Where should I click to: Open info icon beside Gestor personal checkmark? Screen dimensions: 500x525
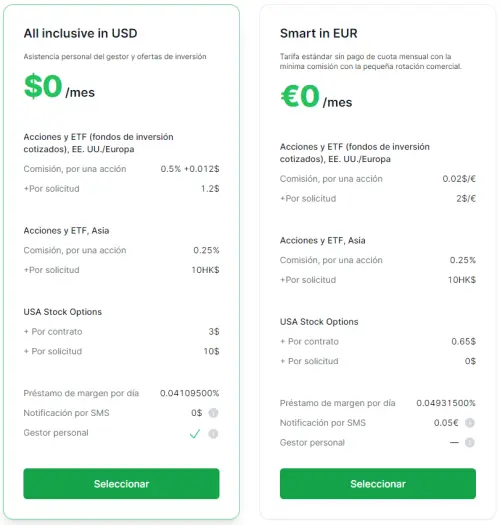coord(213,434)
